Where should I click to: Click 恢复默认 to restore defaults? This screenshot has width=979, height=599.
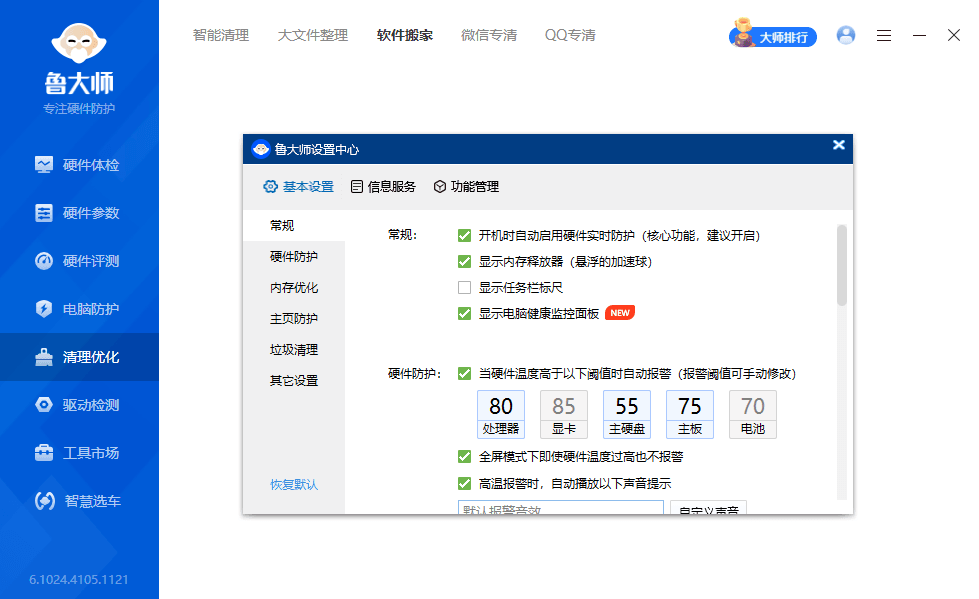(293, 484)
